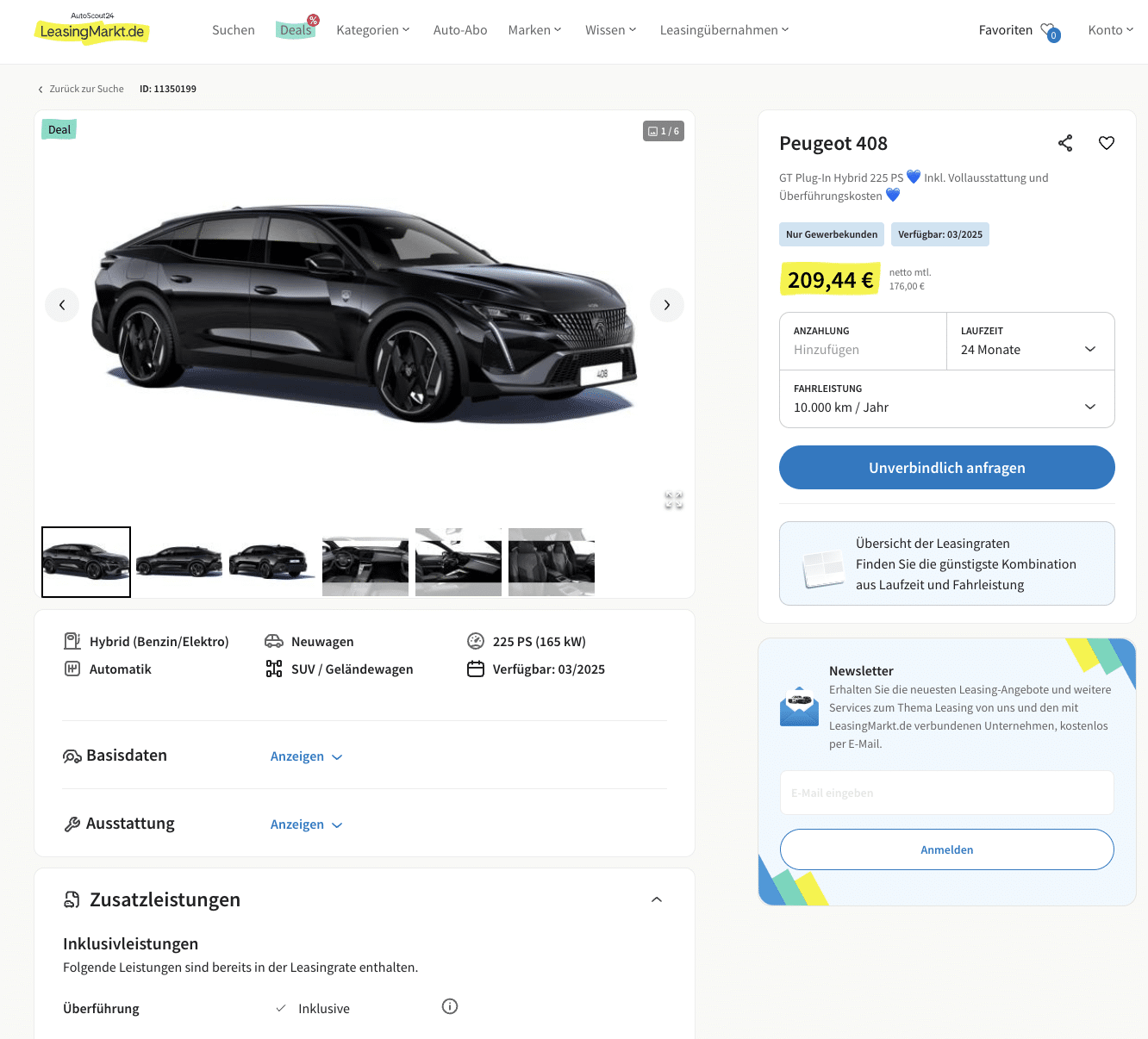Open the Konto dropdown
This screenshot has height=1039, width=1148.
(1111, 30)
